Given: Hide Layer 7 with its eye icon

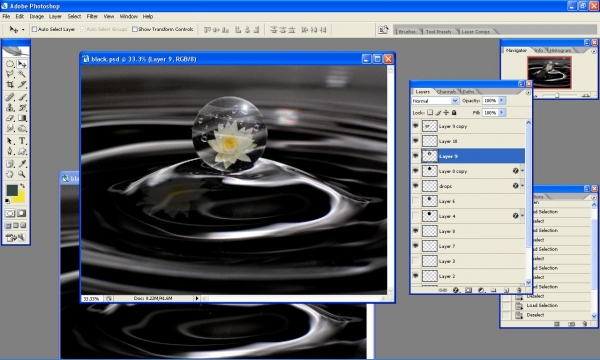Looking at the screenshot, I should 416,246.
